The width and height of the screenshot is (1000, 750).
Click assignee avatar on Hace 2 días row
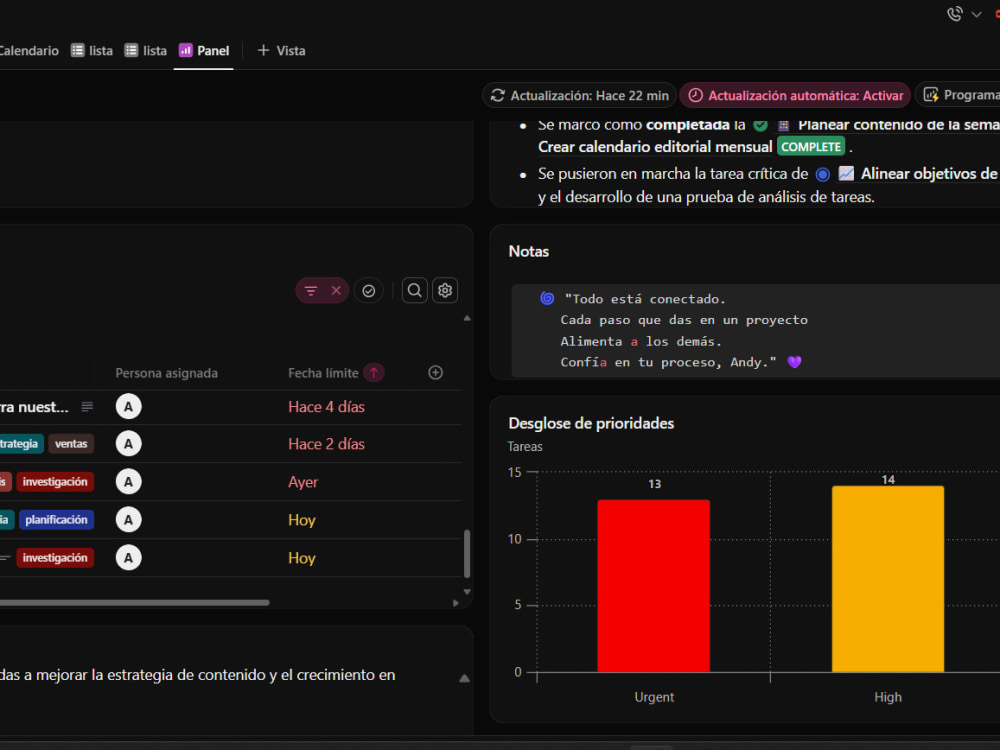pos(129,444)
